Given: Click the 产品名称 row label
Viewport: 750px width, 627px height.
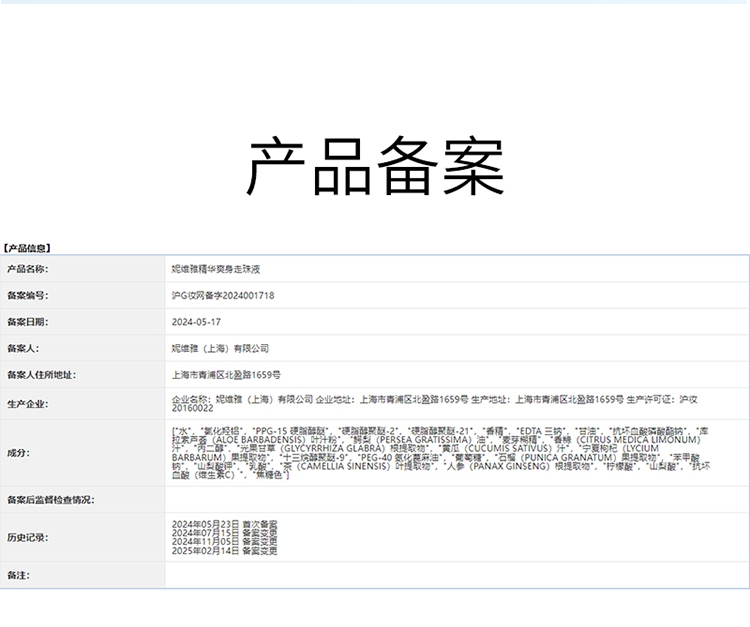Looking at the screenshot, I should point(27,269).
